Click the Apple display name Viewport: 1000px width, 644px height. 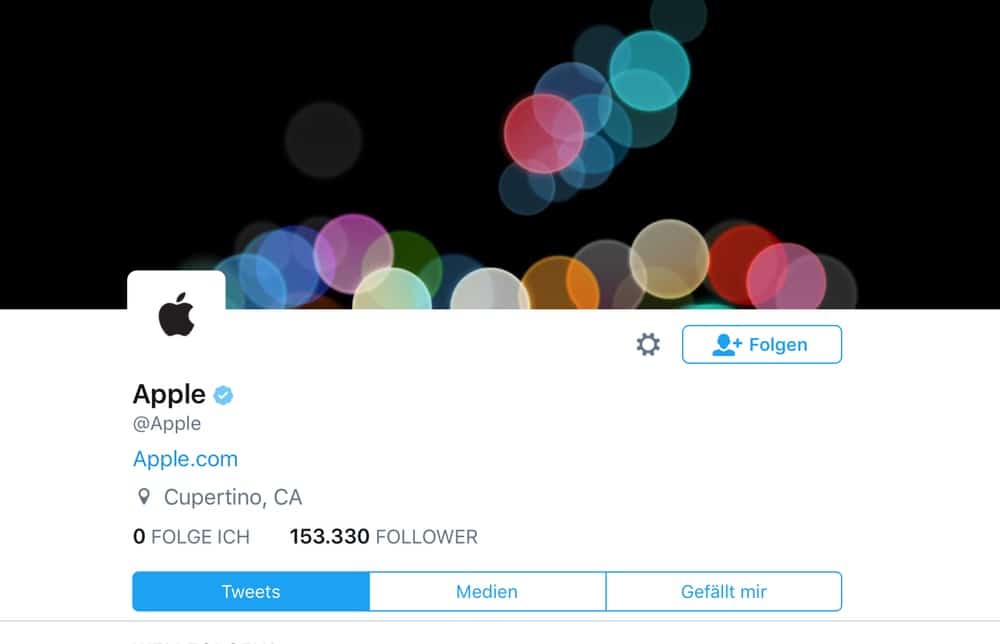(169, 395)
